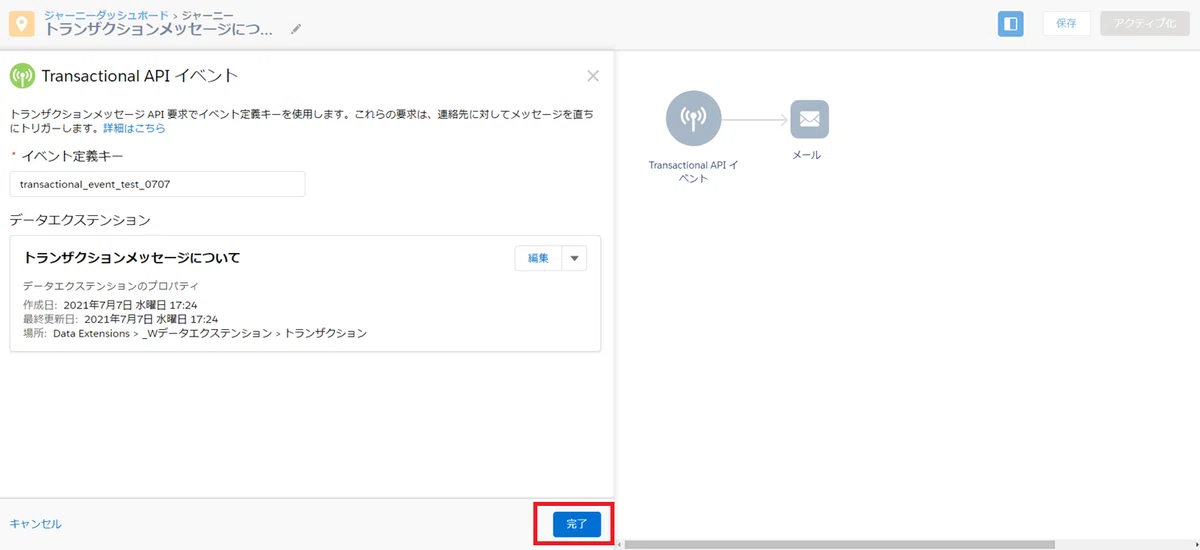Viewport: 1200px width, 550px height.
Task: Select the Transactional API event canvas node
Action: (x=692, y=119)
